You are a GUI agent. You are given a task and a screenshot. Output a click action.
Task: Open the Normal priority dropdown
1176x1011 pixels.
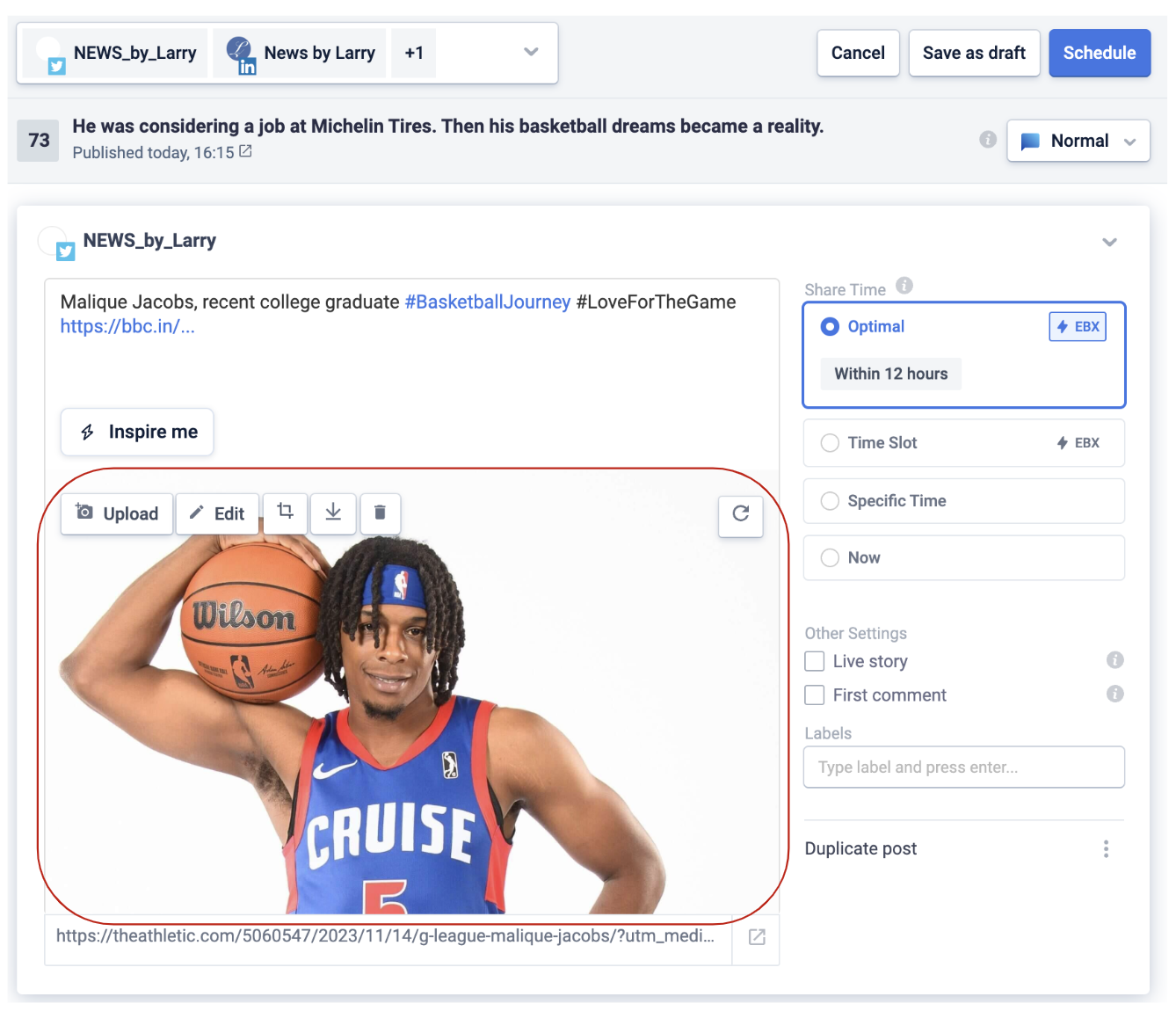1078,142
